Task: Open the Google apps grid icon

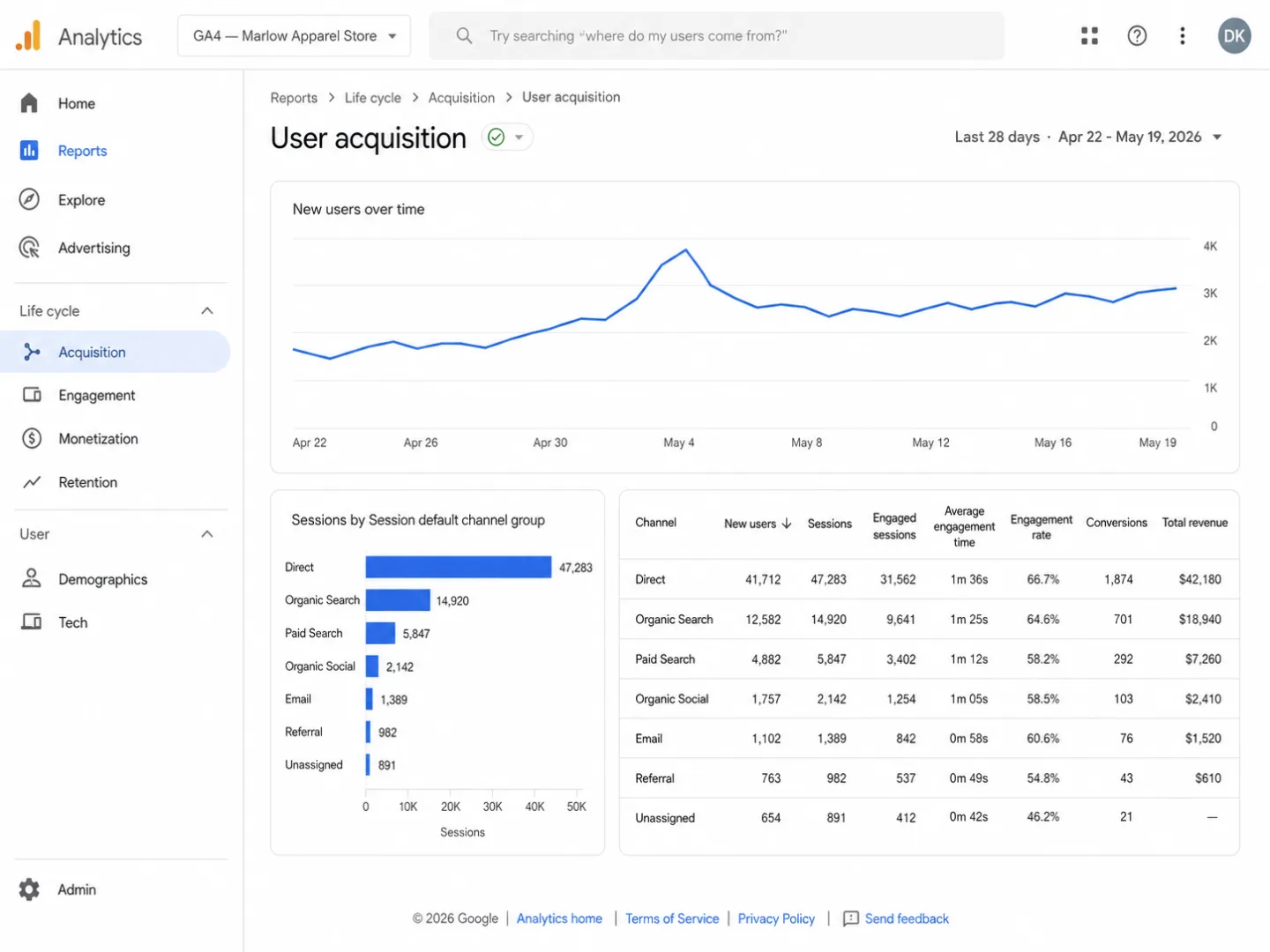Action: (1090, 36)
